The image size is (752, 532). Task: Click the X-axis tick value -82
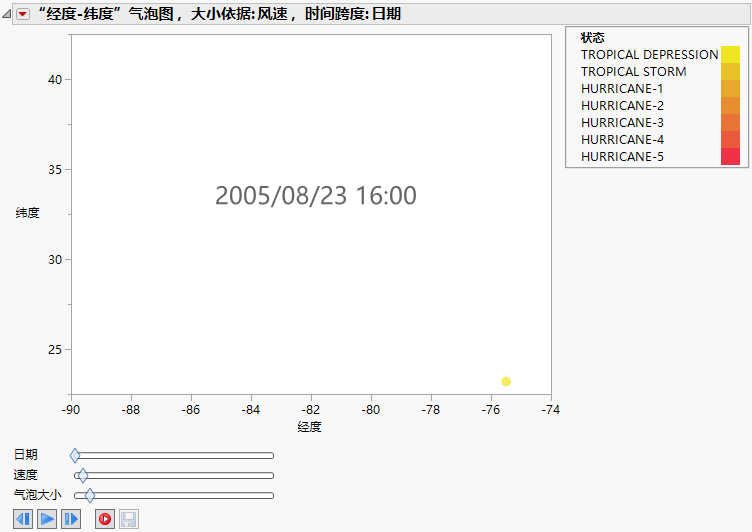coord(311,410)
